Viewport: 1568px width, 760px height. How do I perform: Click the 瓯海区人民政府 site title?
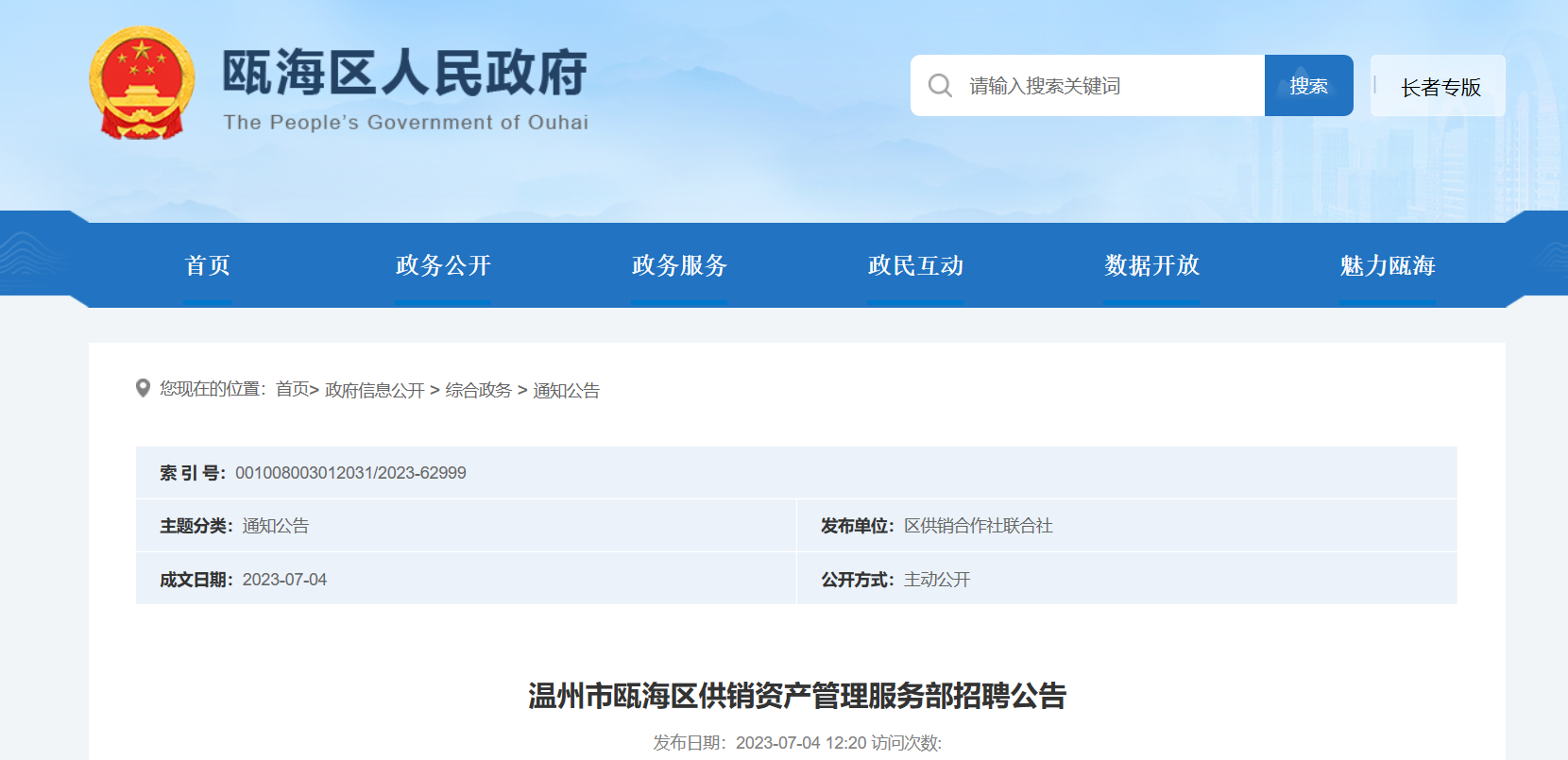coord(404,74)
